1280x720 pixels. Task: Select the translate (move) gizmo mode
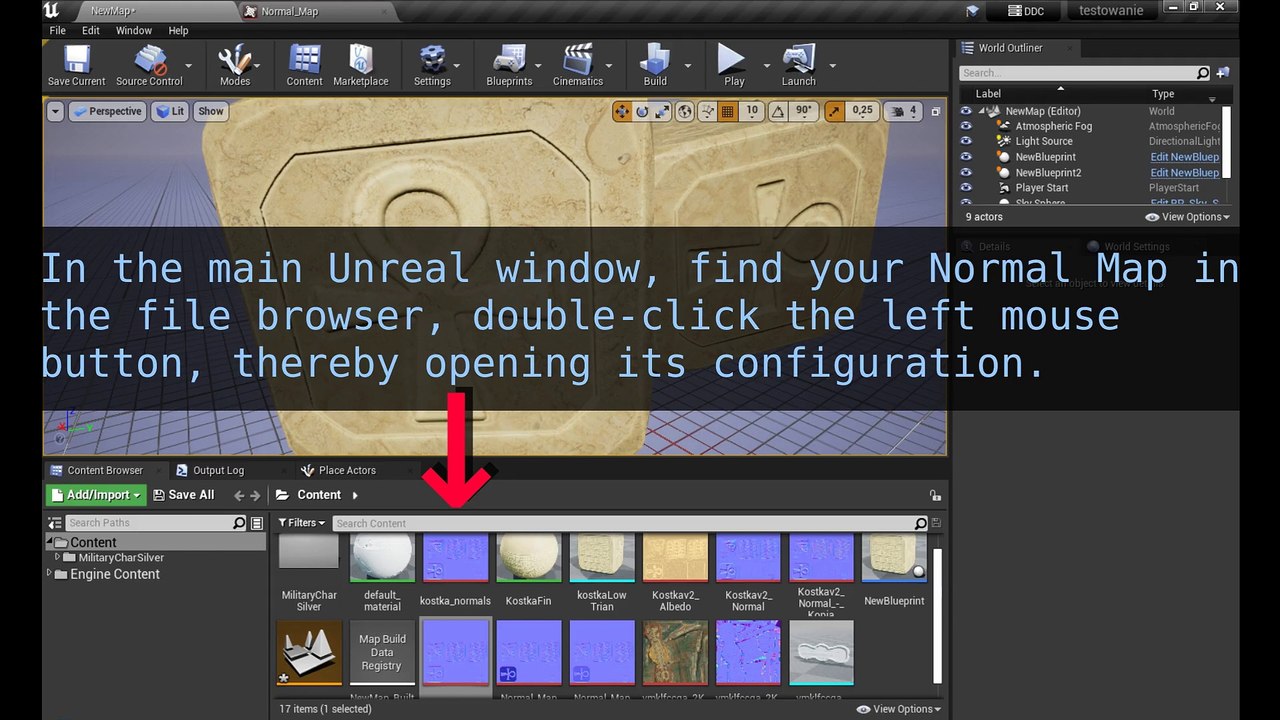pos(621,111)
